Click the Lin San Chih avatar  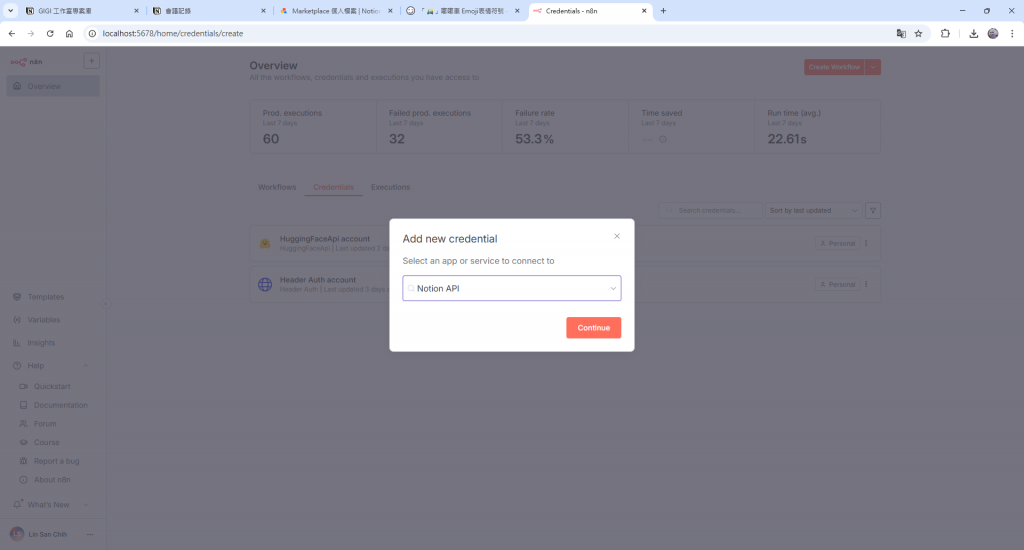pyautogui.click(x=17, y=534)
